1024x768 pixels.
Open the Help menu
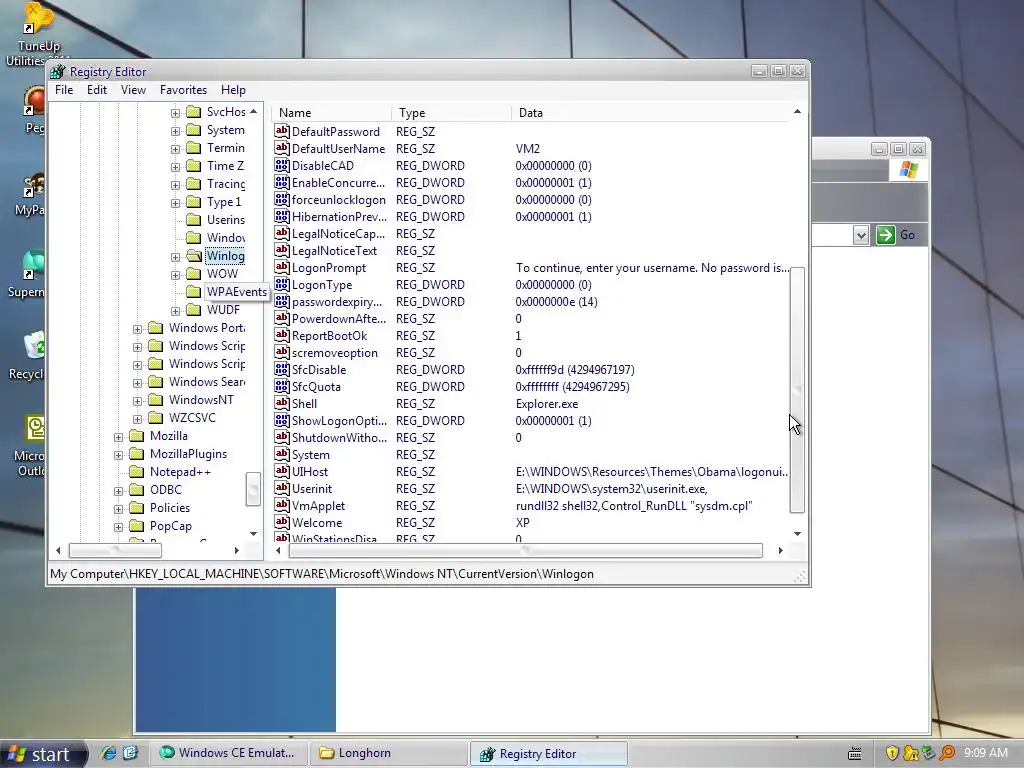tap(233, 90)
